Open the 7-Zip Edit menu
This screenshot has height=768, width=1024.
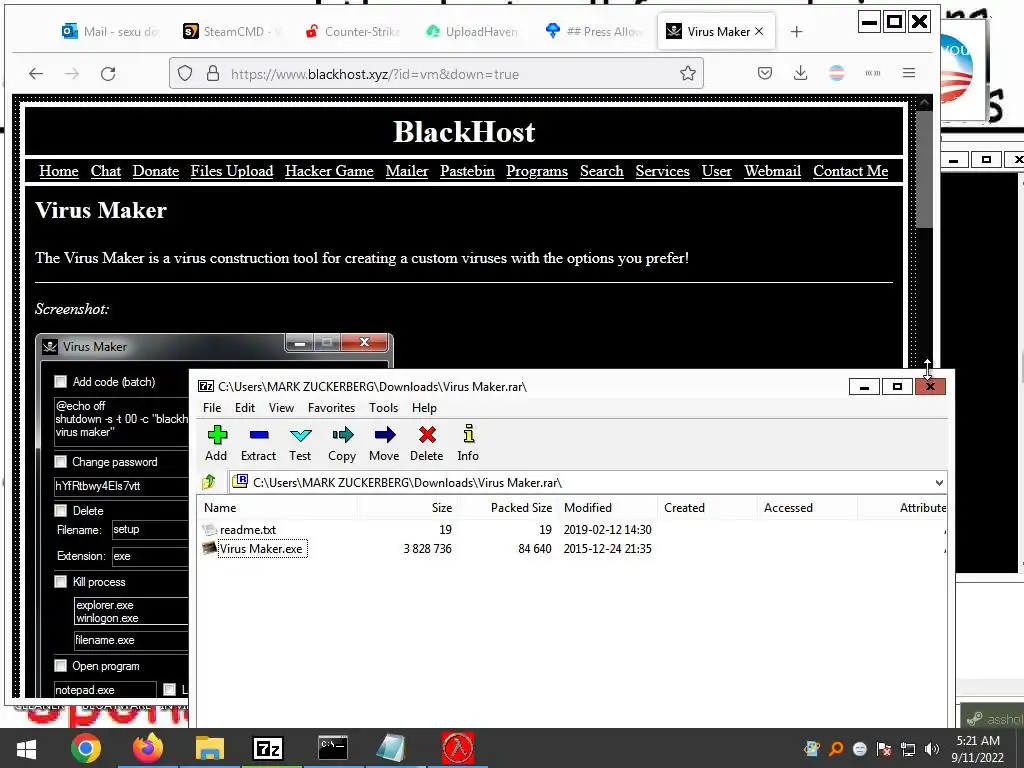point(245,408)
